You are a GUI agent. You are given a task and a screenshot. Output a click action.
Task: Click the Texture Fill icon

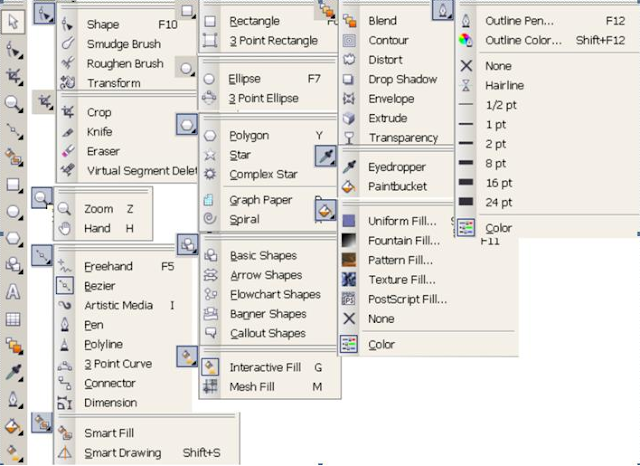(349, 280)
